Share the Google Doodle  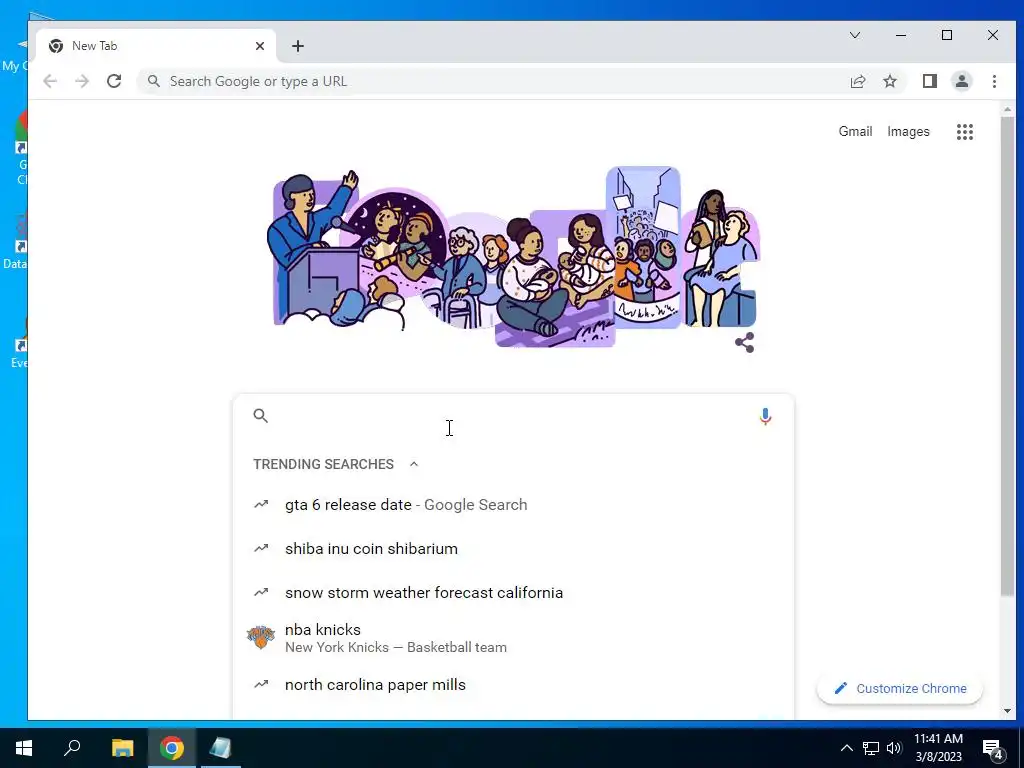pyautogui.click(x=744, y=342)
